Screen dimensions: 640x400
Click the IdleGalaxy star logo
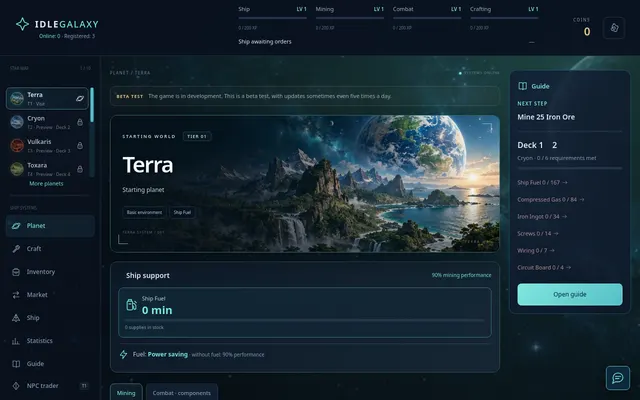[x=22, y=24]
